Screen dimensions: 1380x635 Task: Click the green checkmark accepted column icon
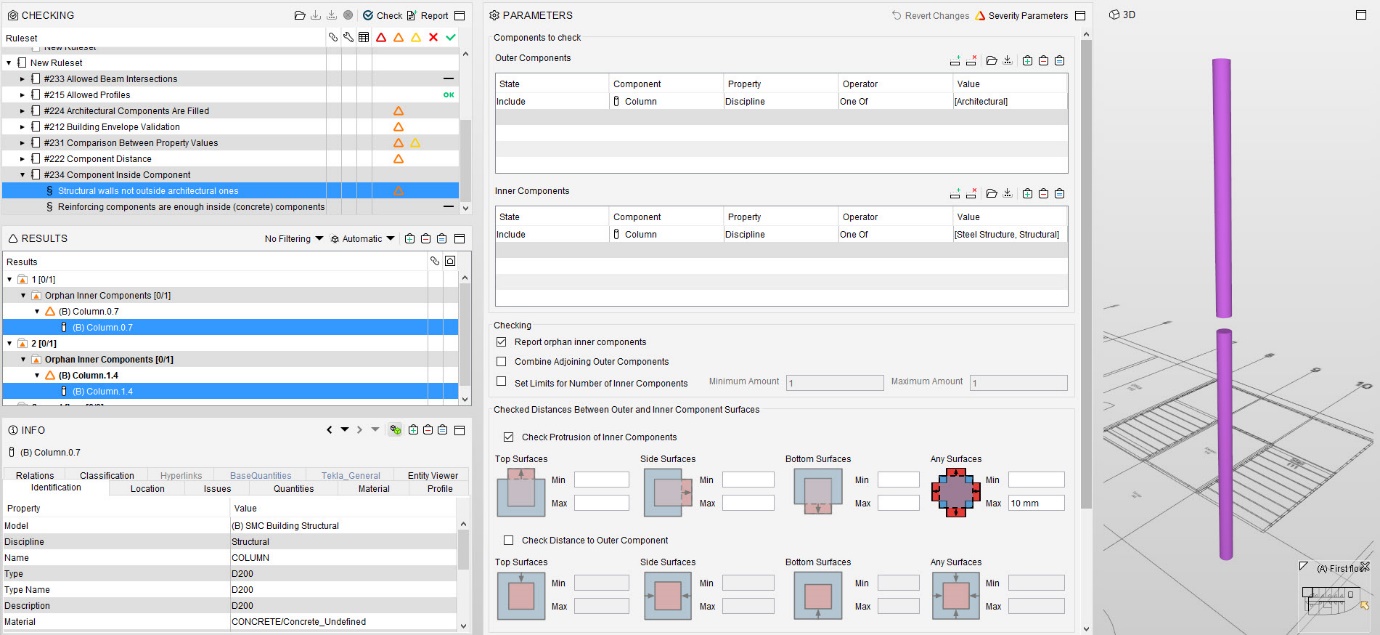tap(450, 38)
